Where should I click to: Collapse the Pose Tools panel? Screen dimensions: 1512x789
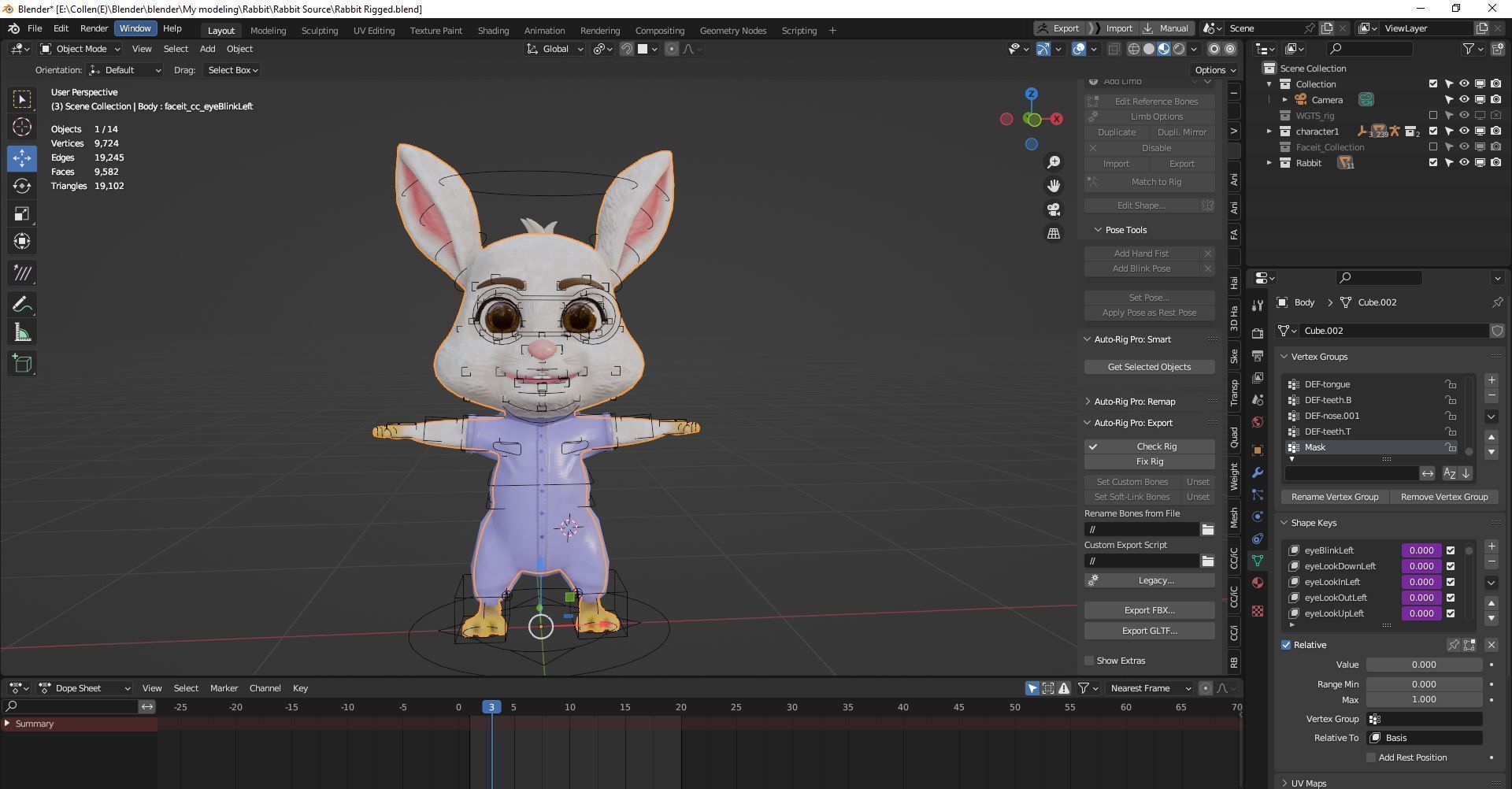click(x=1098, y=230)
